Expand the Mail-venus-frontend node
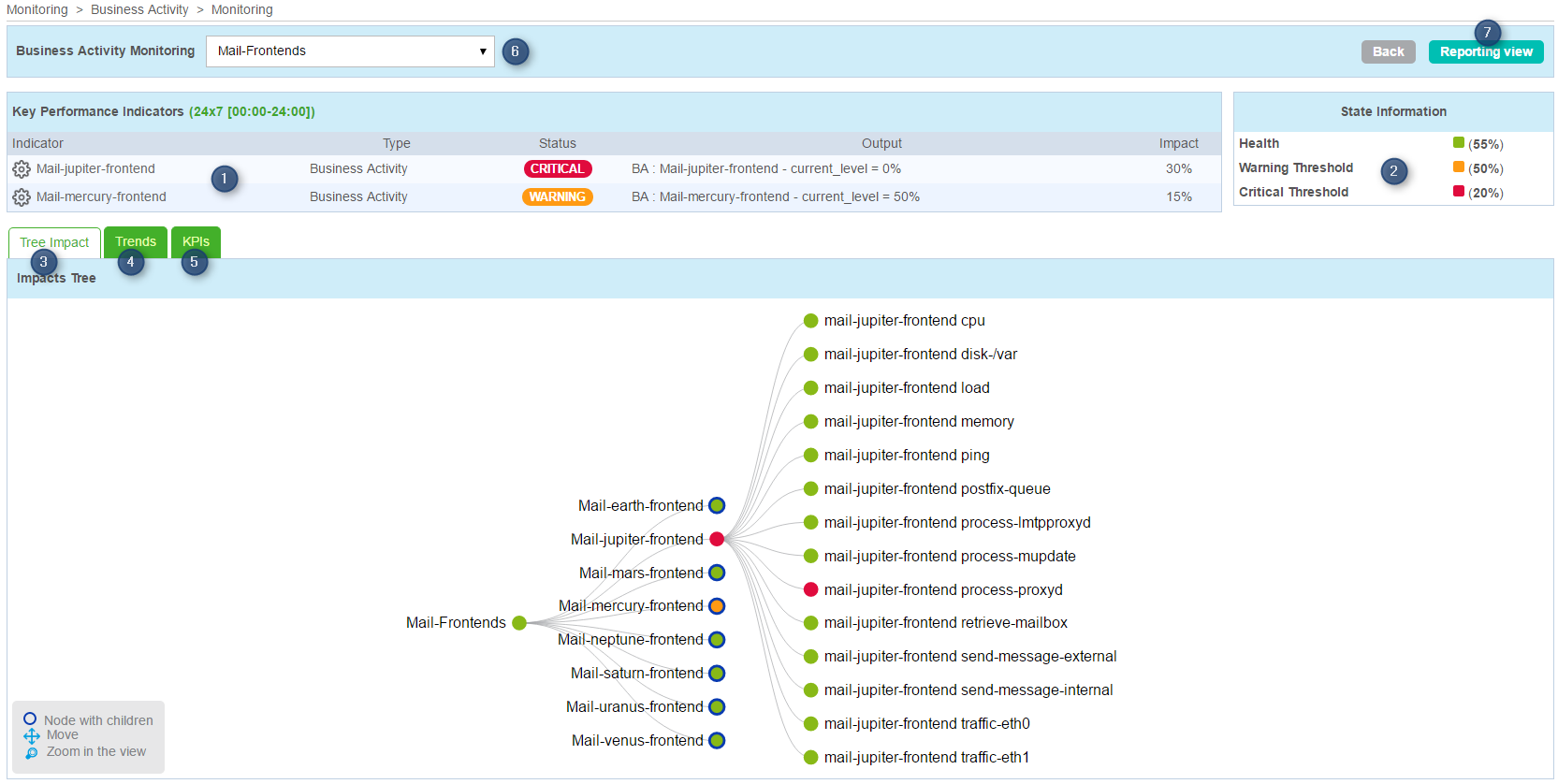This screenshot has width=1558, height=784. click(717, 741)
